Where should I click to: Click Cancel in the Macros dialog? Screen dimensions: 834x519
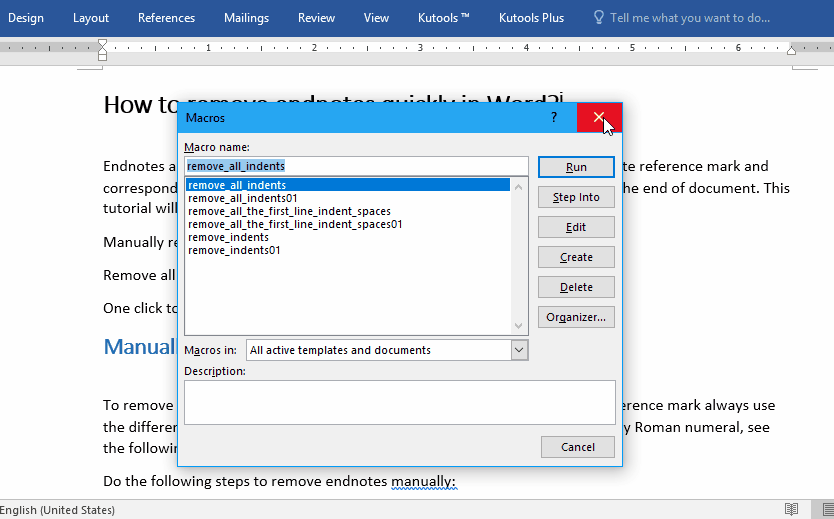578,447
